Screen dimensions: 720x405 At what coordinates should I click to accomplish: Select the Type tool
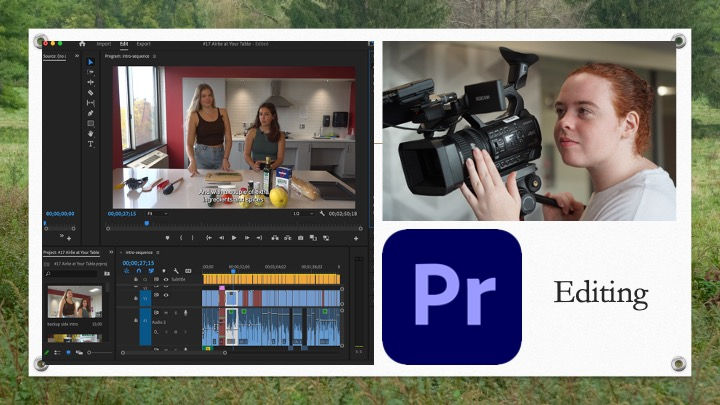[90, 144]
